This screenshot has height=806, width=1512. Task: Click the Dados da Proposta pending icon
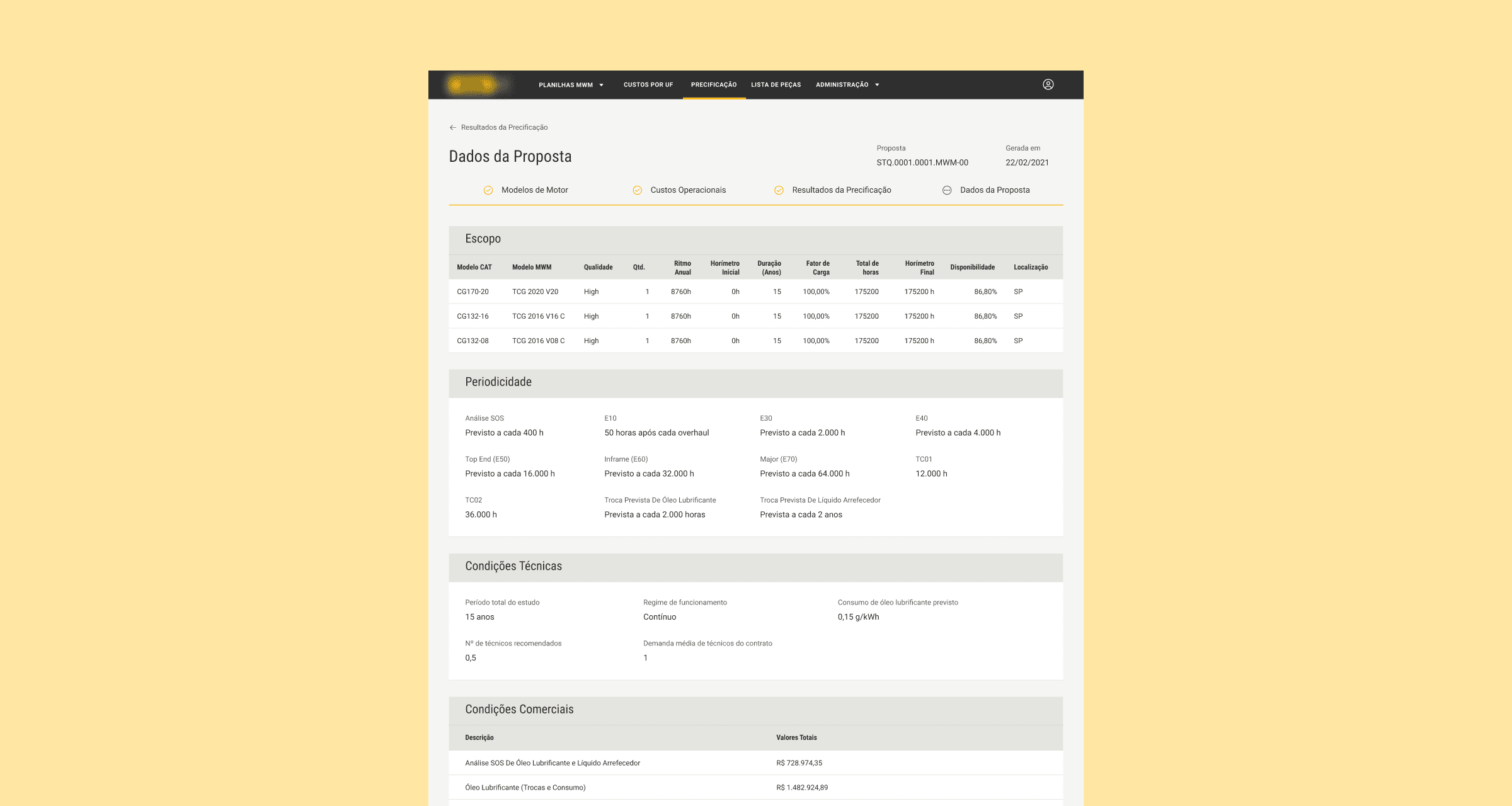point(946,190)
